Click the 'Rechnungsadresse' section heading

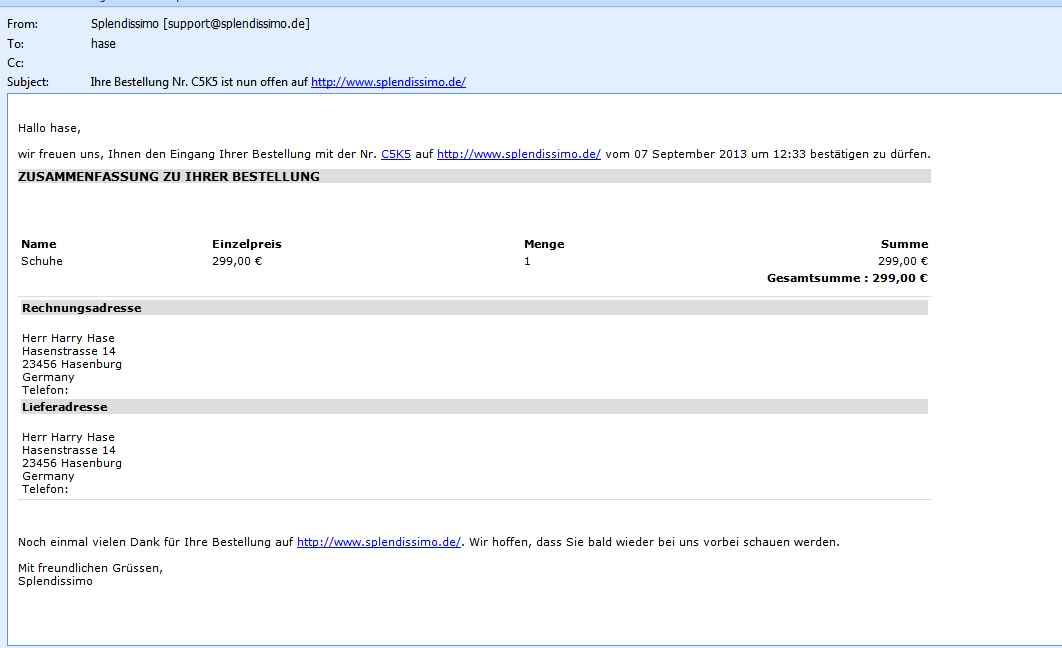click(x=82, y=308)
